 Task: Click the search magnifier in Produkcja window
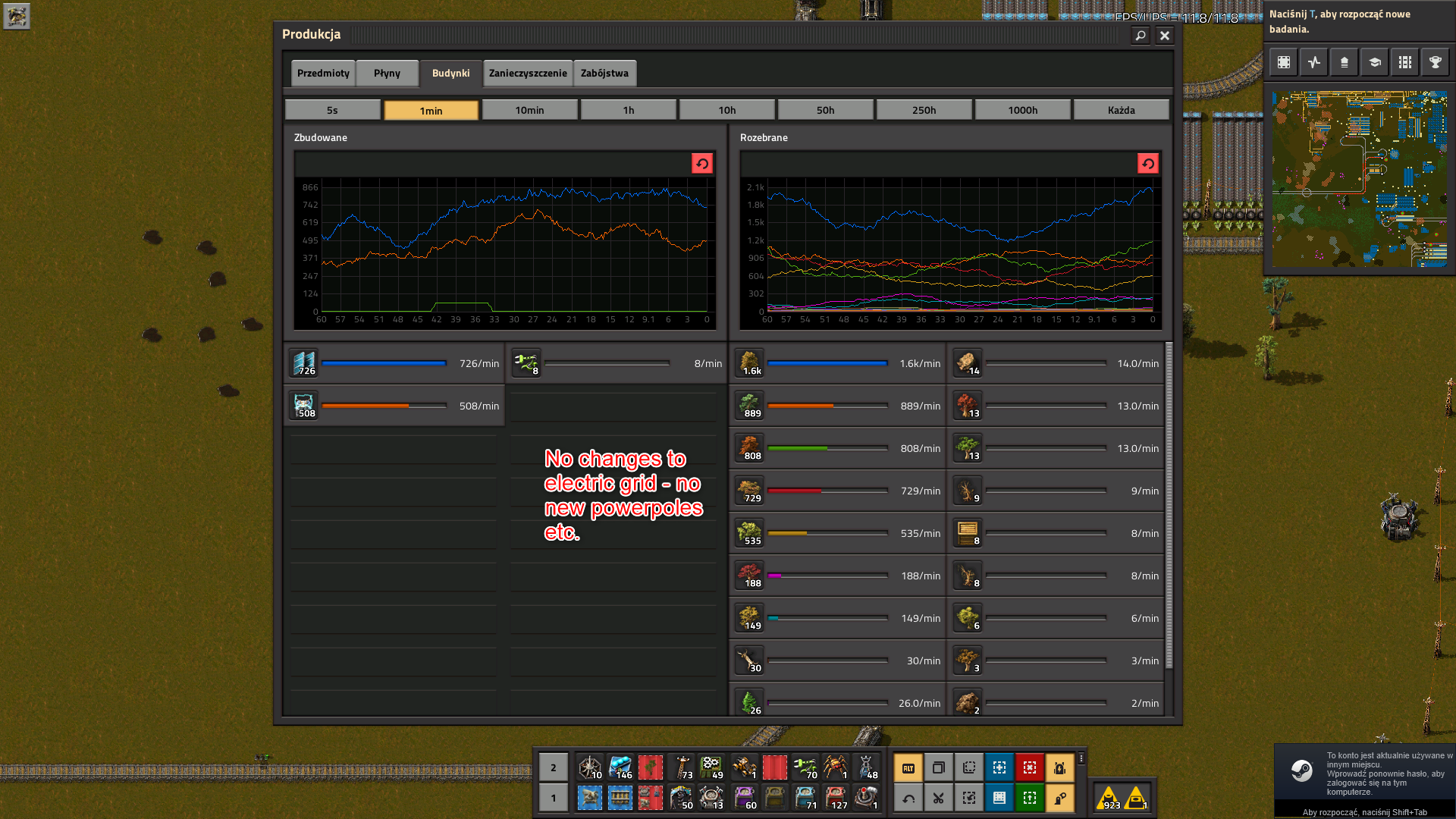(x=1141, y=35)
